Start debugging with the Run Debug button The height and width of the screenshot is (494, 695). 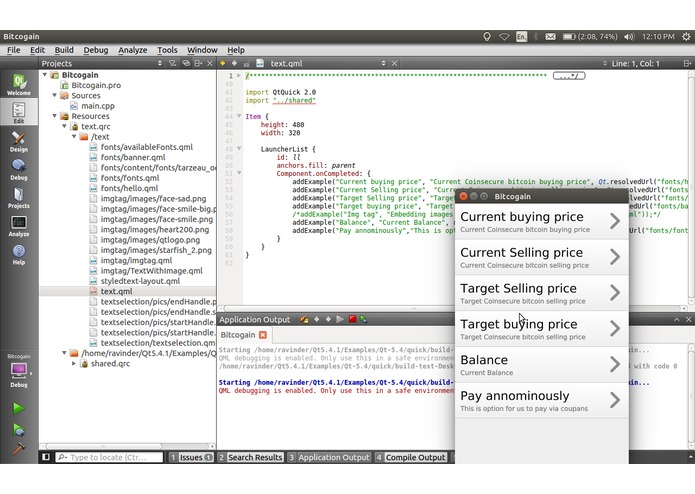(x=18, y=429)
